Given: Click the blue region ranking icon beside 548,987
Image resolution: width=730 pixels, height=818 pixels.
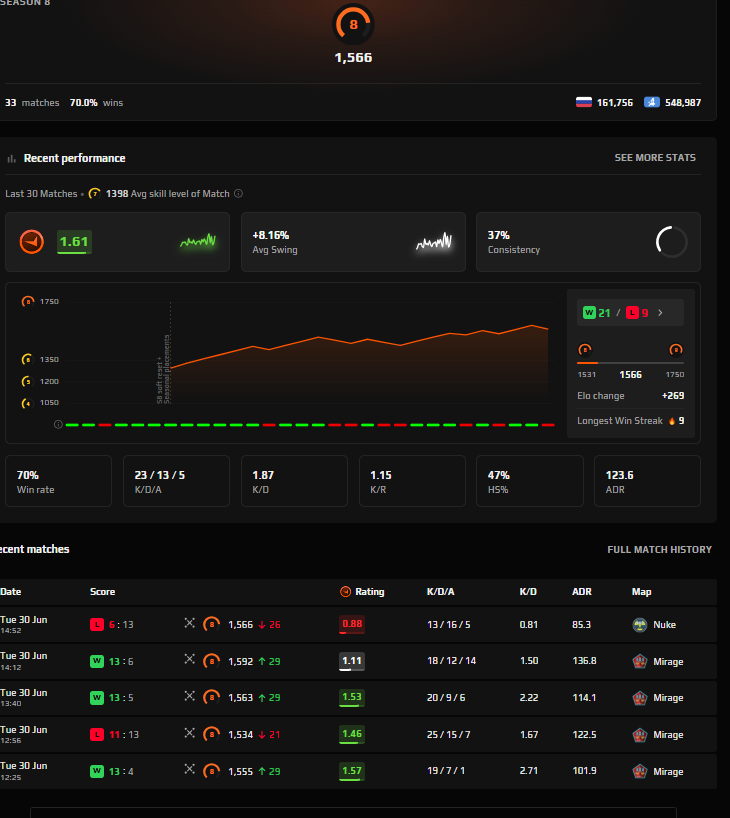Looking at the screenshot, I should pyautogui.click(x=652, y=102).
